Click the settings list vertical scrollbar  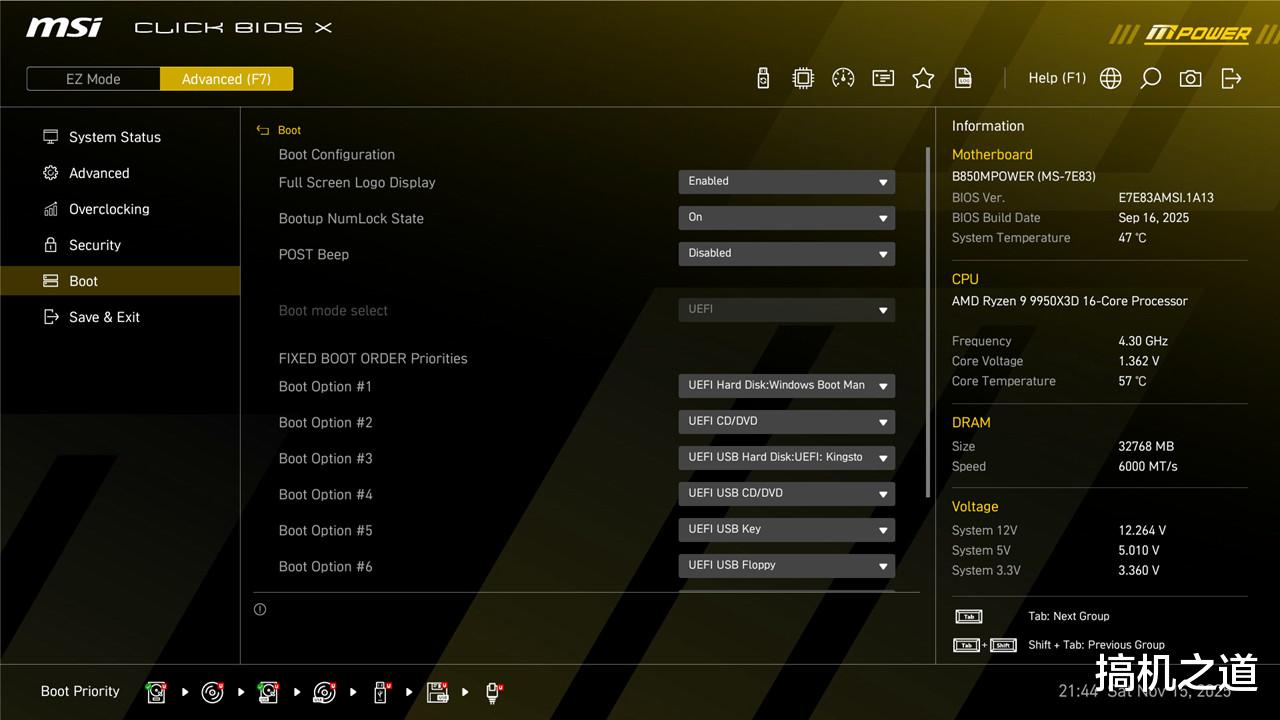928,321
